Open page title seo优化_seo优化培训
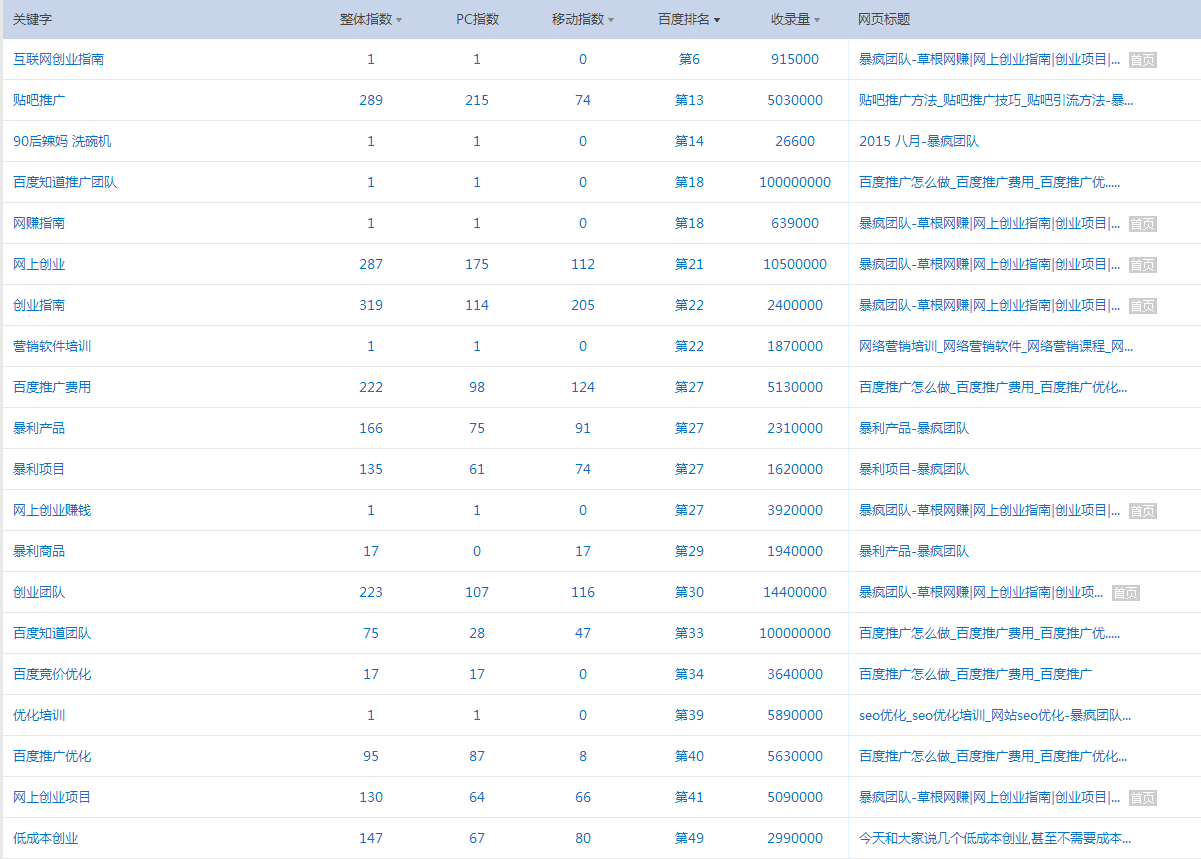 (x=995, y=715)
